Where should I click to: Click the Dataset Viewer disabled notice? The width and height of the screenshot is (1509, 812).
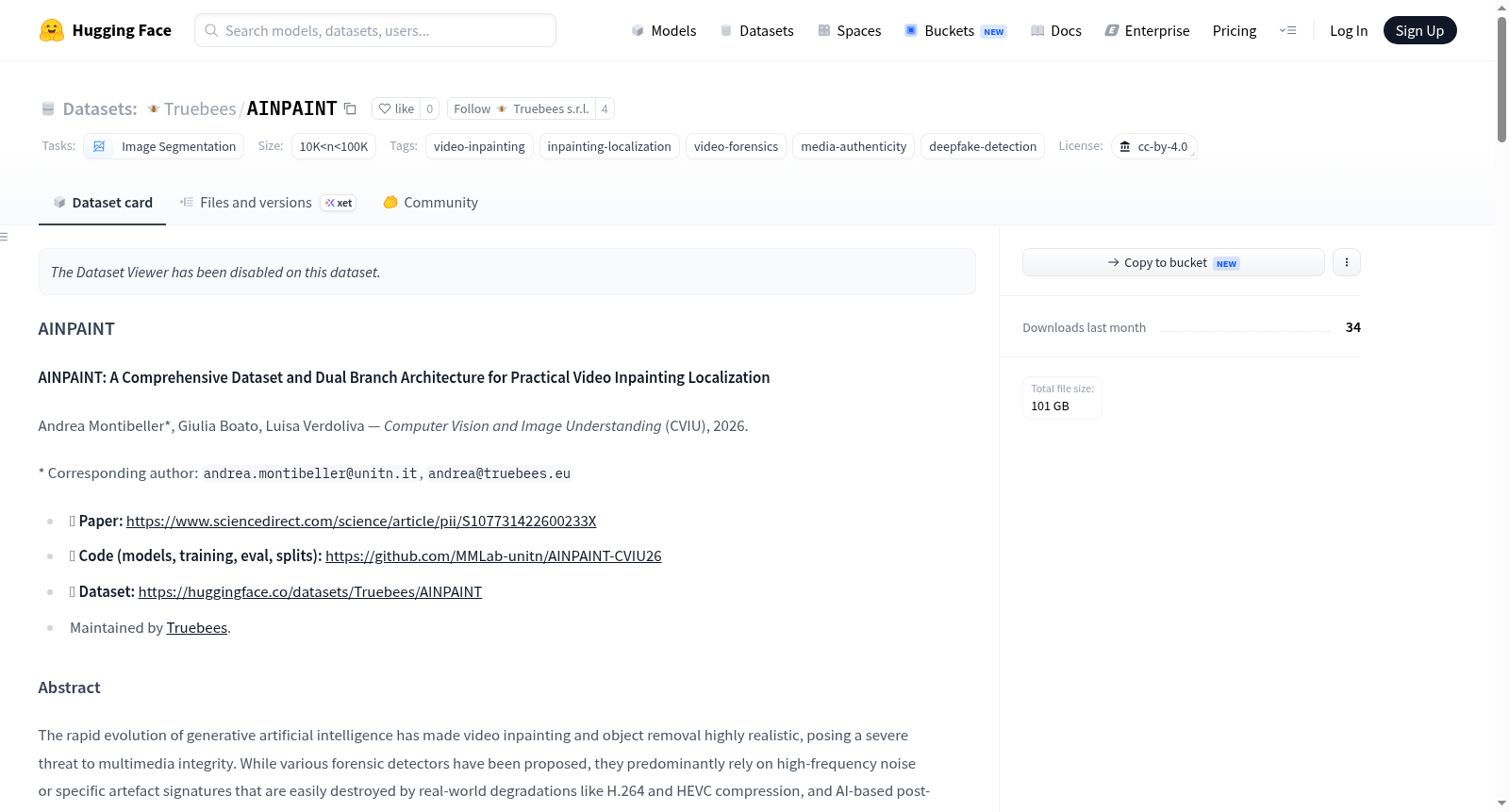(507, 272)
